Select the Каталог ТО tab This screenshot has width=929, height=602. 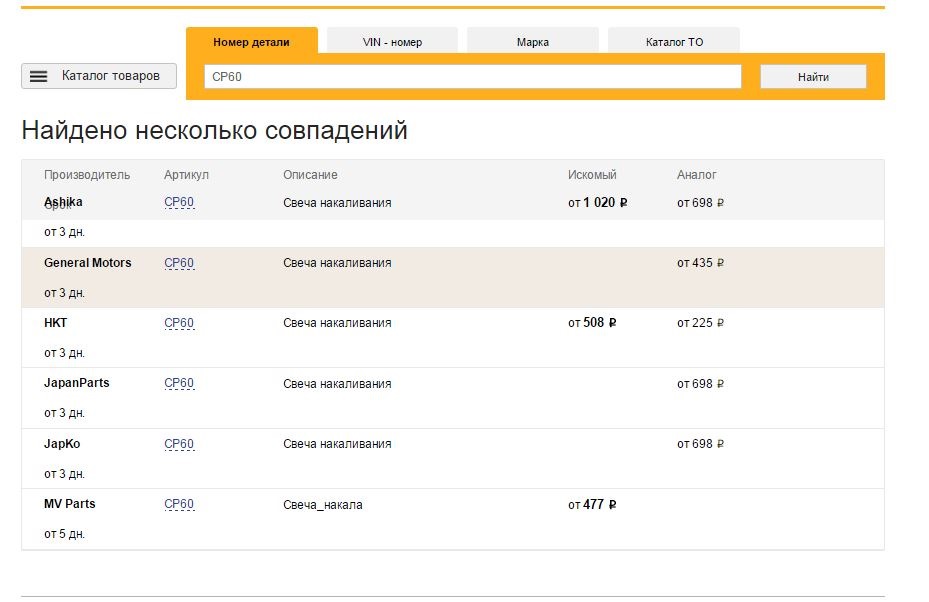click(x=674, y=42)
